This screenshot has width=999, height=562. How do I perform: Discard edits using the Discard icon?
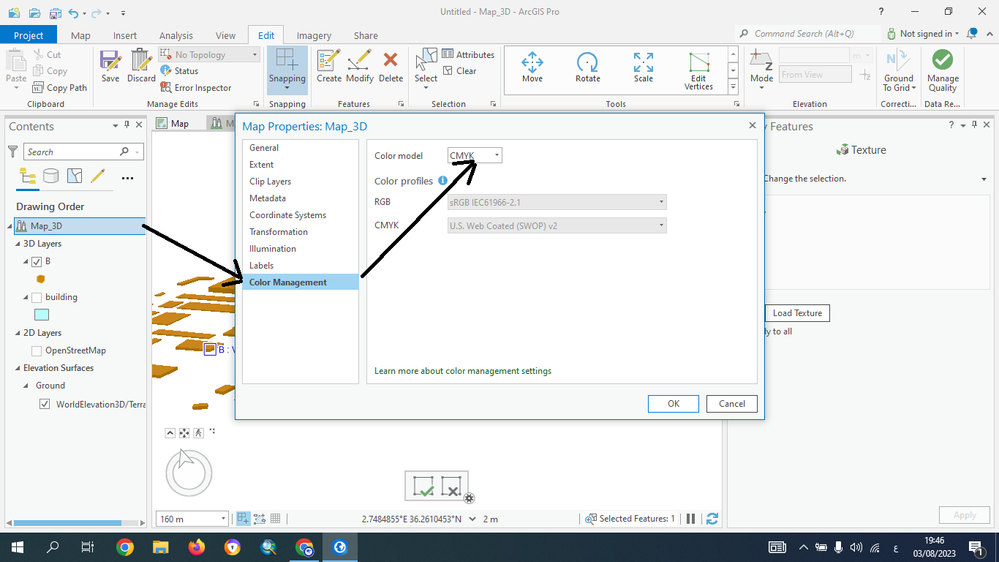tap(141, 66)
